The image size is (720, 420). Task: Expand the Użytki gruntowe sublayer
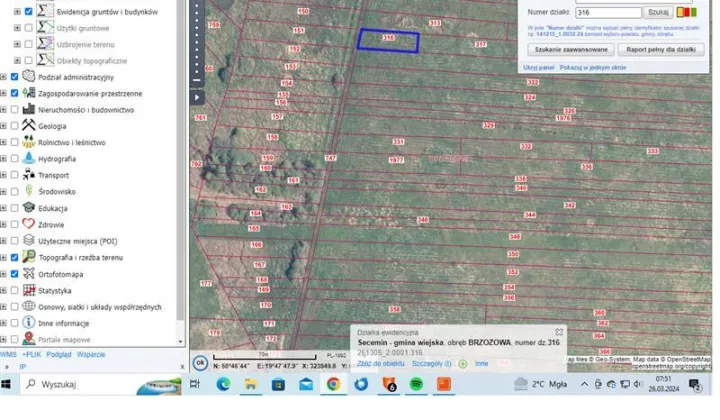point(17,28)
